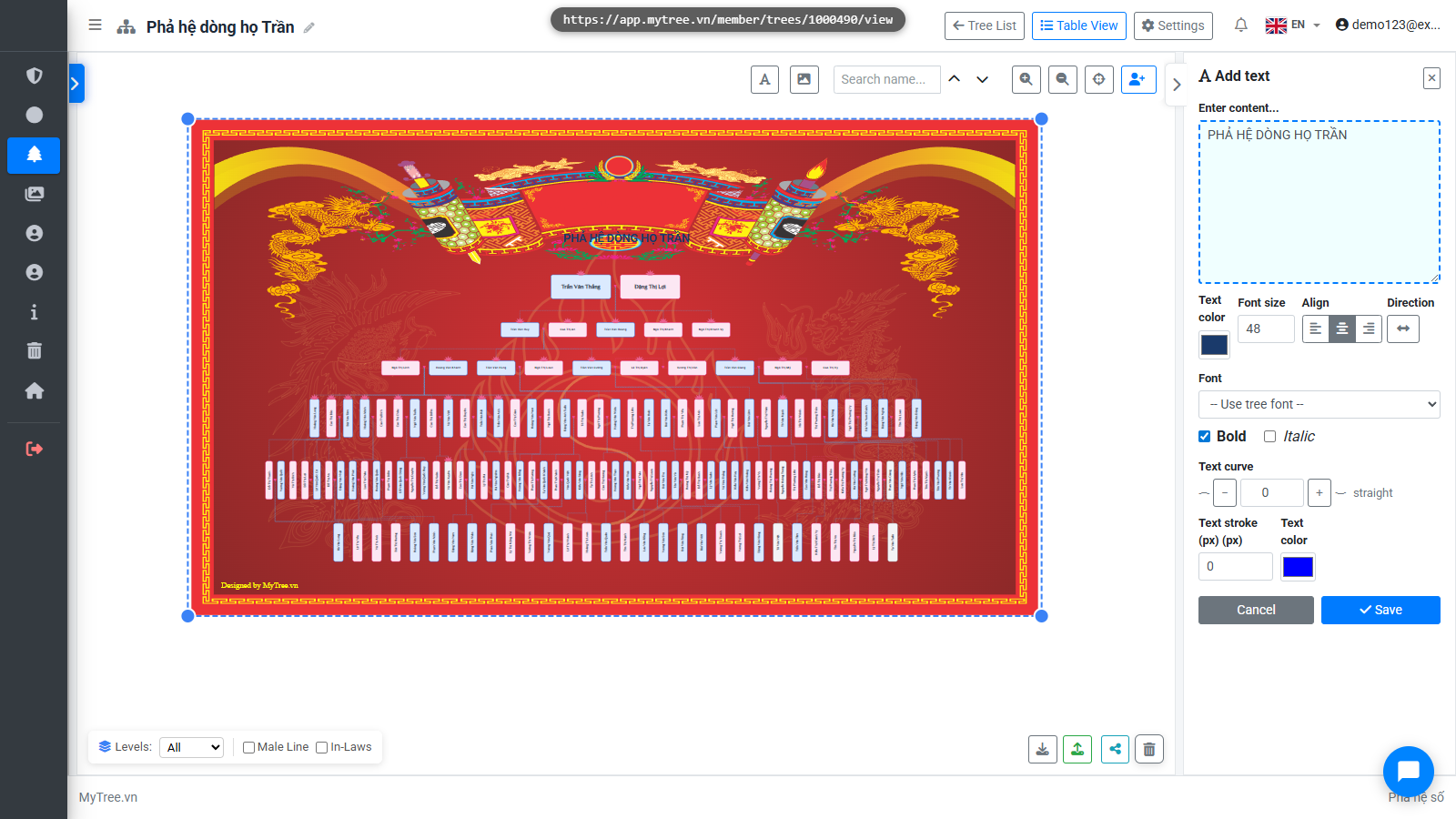
Task: Toggle the Bold checkbox
Action: [x=1205, y=437]
